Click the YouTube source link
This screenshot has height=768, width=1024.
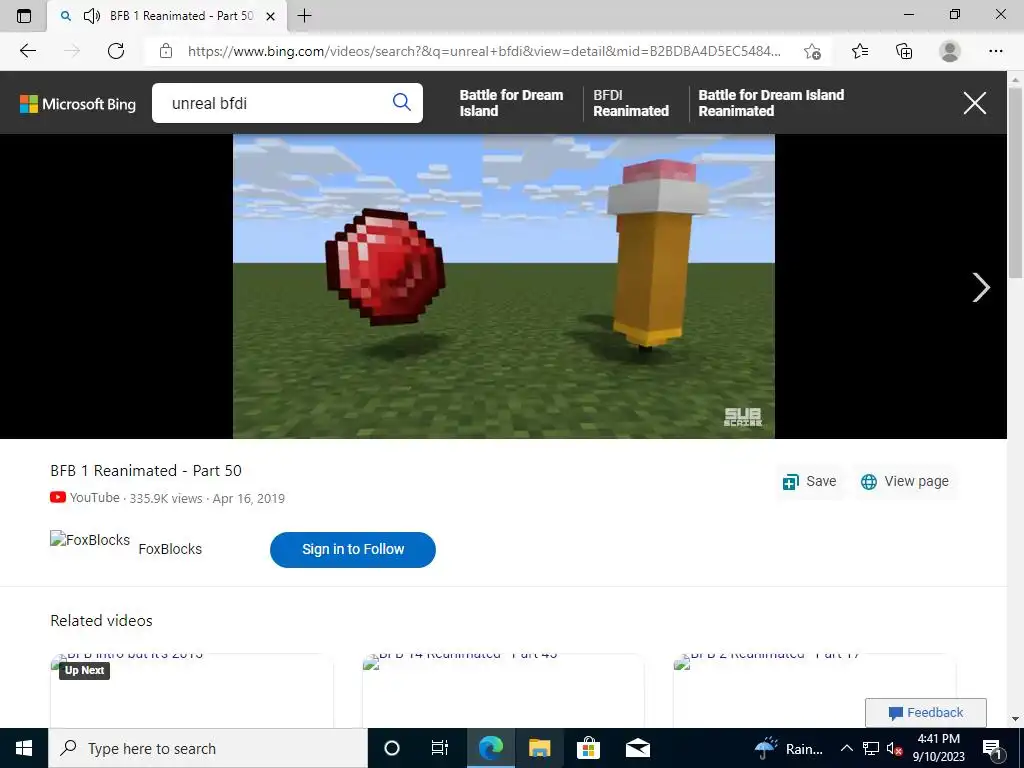(85, 498)
